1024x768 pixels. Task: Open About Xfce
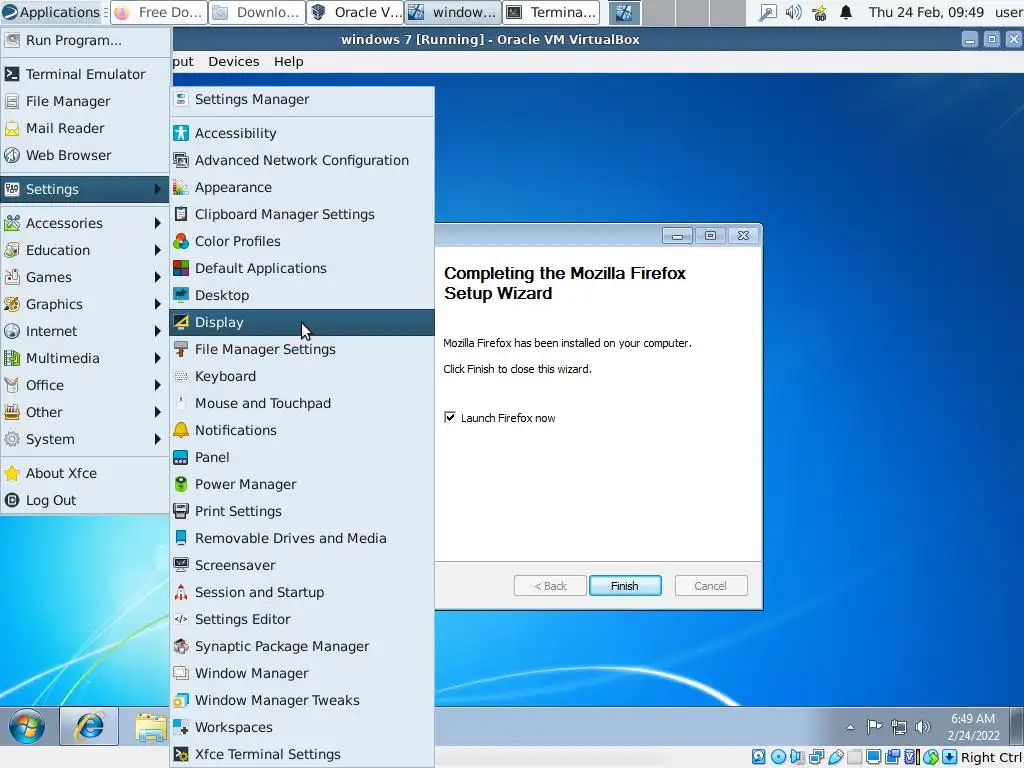85,473
